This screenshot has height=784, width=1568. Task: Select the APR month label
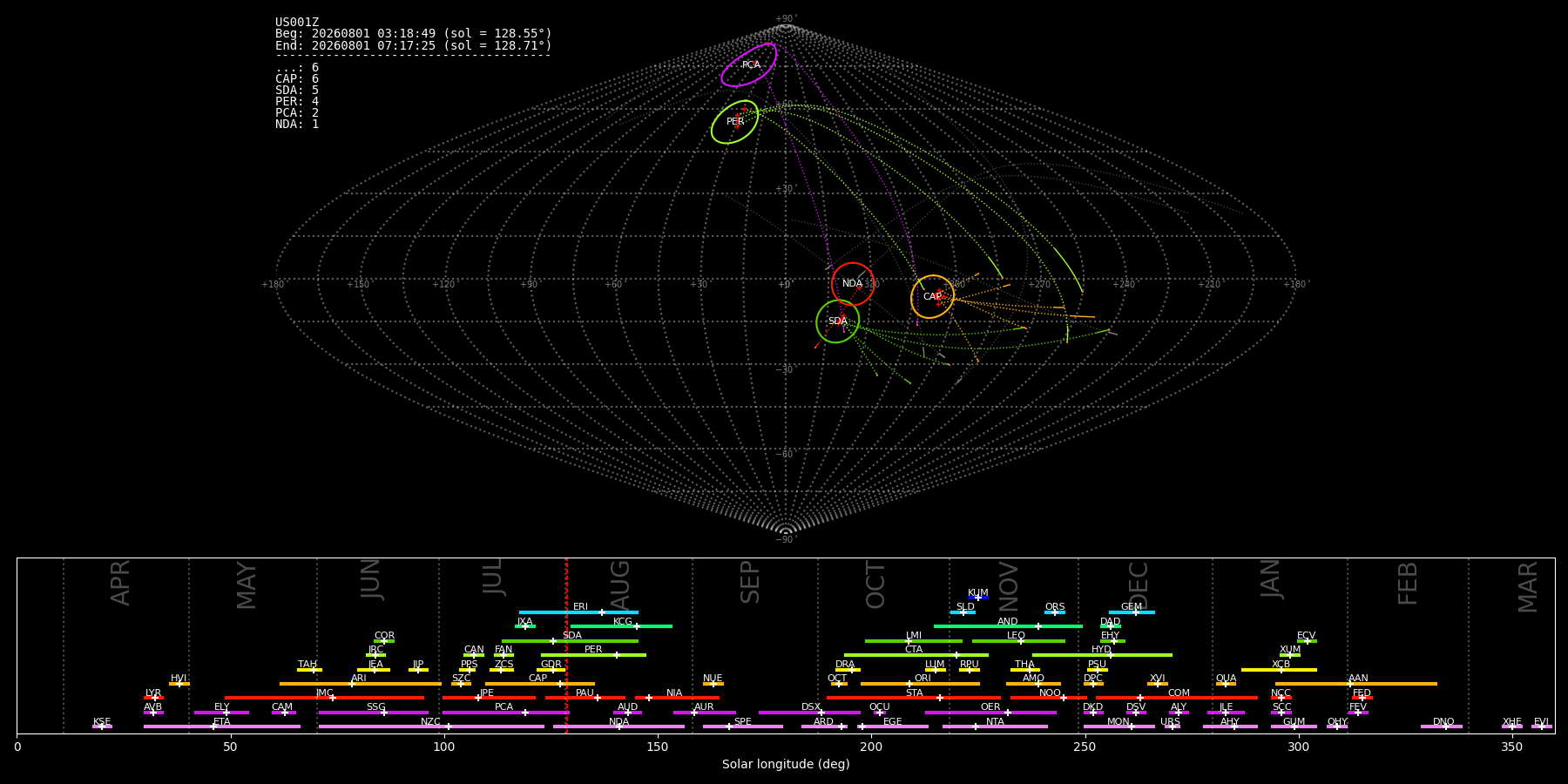pos(120,583)
